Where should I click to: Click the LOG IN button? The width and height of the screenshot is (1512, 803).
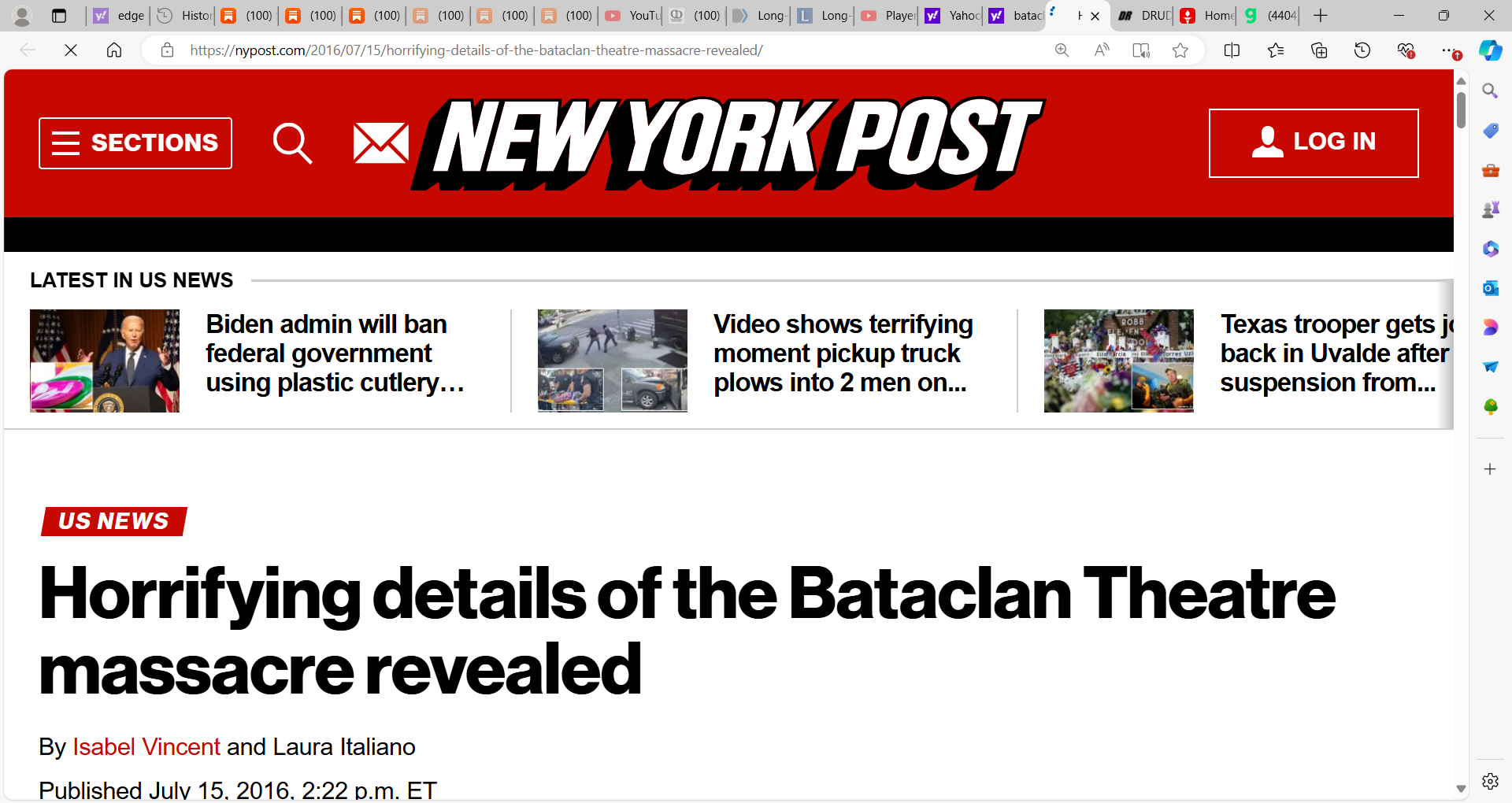pyautogui.click(x=1314, y=143)
